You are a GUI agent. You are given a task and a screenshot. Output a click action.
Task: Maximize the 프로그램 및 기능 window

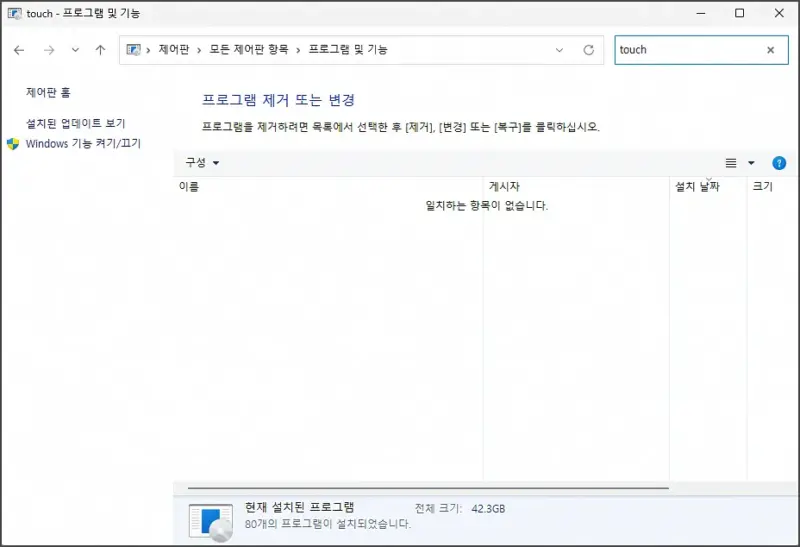(739, 13)
